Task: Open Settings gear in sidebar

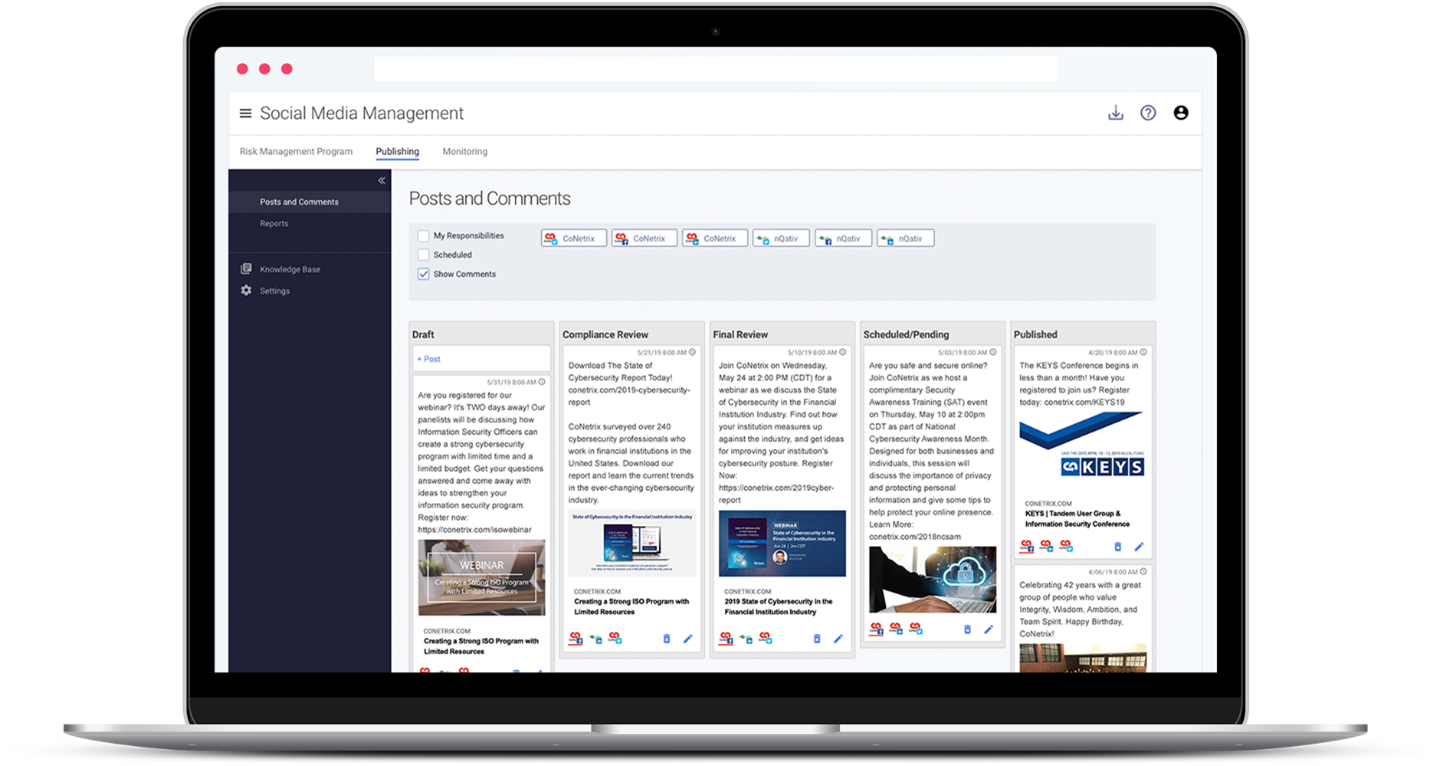Action: pyautogui.click(x=246, y=291)
